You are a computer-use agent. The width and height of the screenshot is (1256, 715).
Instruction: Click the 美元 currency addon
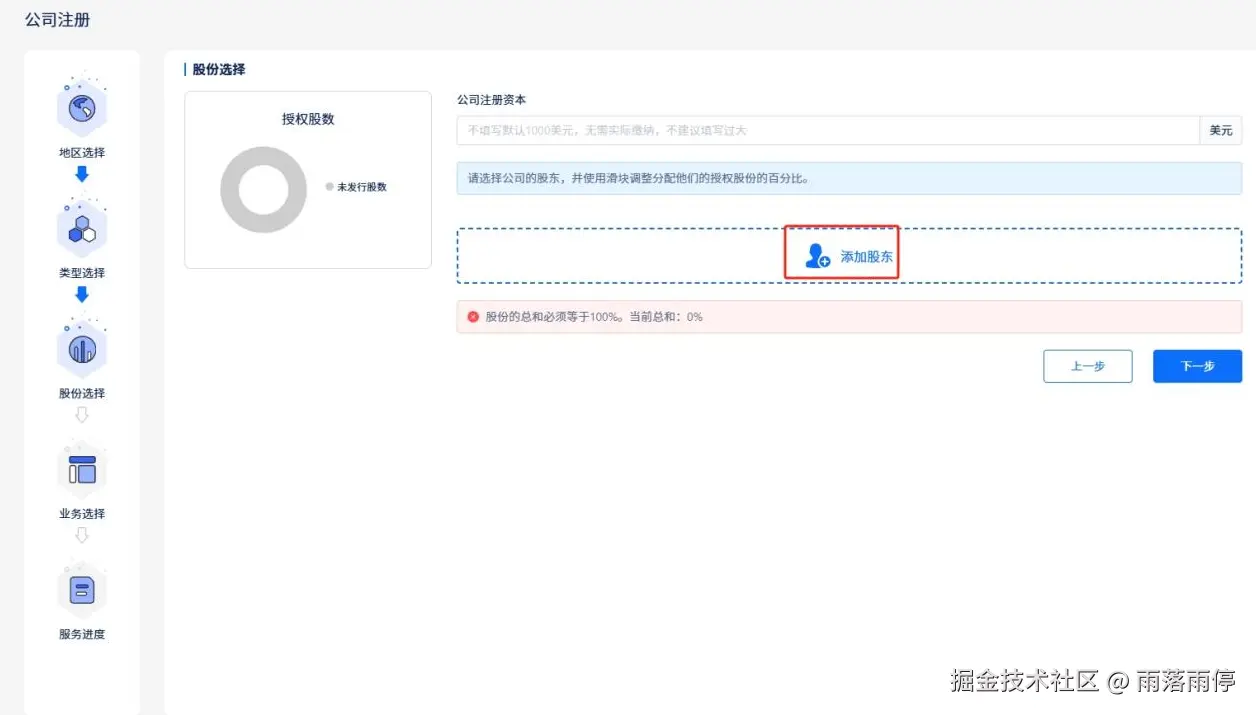click(1221, 130)
